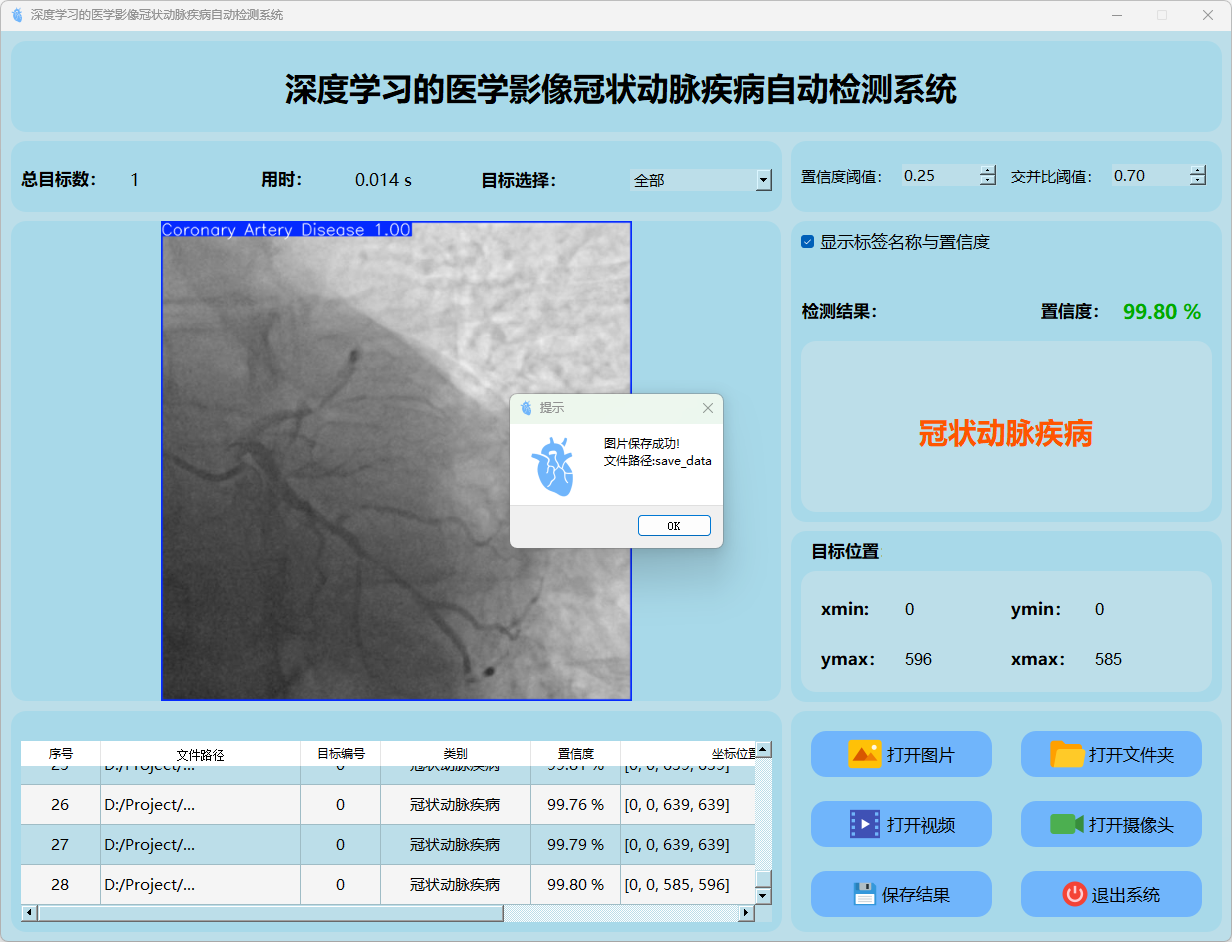Screen dimensions: 1232x942
Task: Click the heart icon in the 提示 dialog
Action: tap(553, 466)
